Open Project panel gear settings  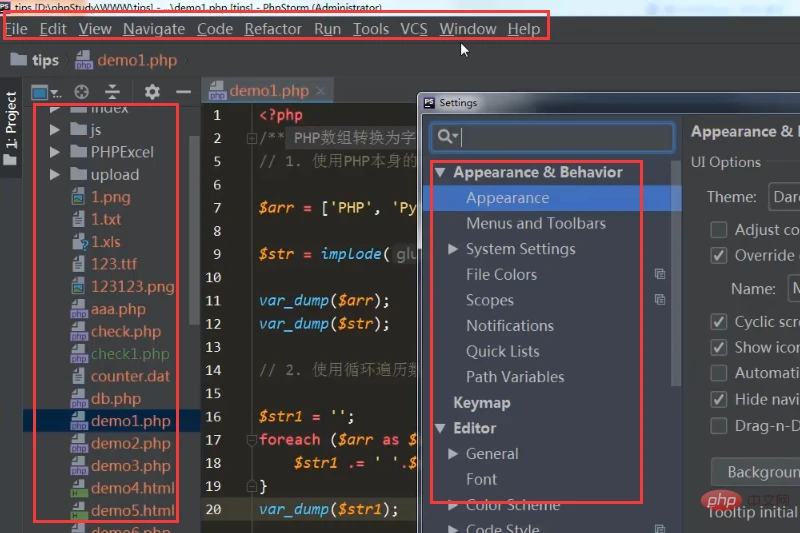(x=152, y=92)
